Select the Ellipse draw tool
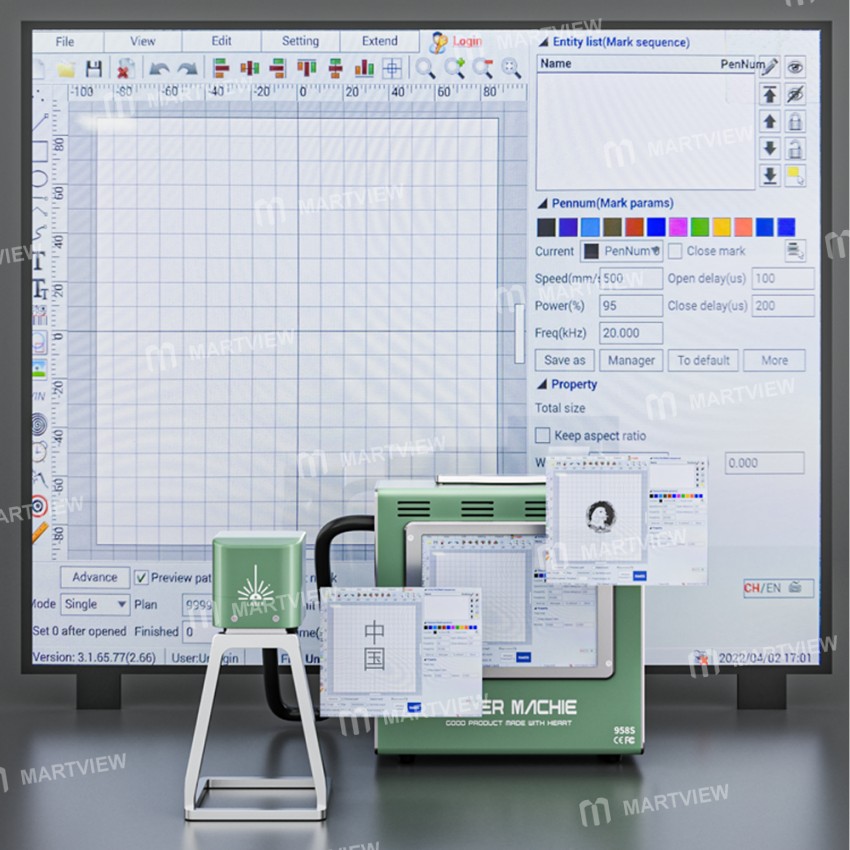This screenshot has width=850, height=850. 40,179
